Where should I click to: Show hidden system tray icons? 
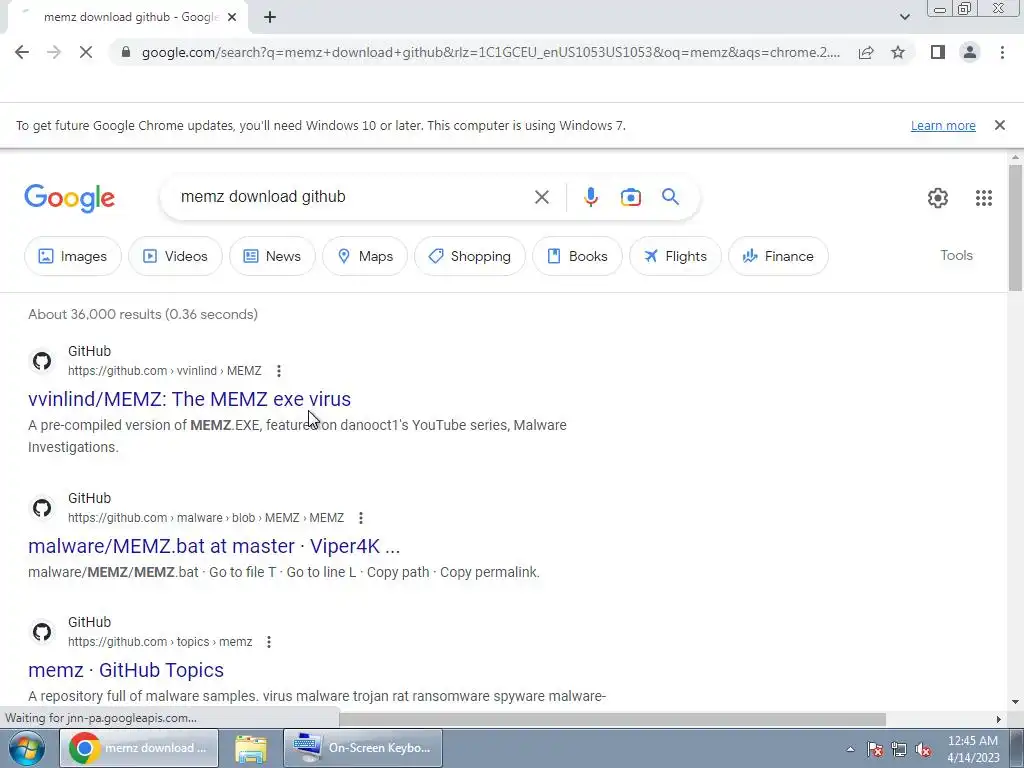coord(850,749)
